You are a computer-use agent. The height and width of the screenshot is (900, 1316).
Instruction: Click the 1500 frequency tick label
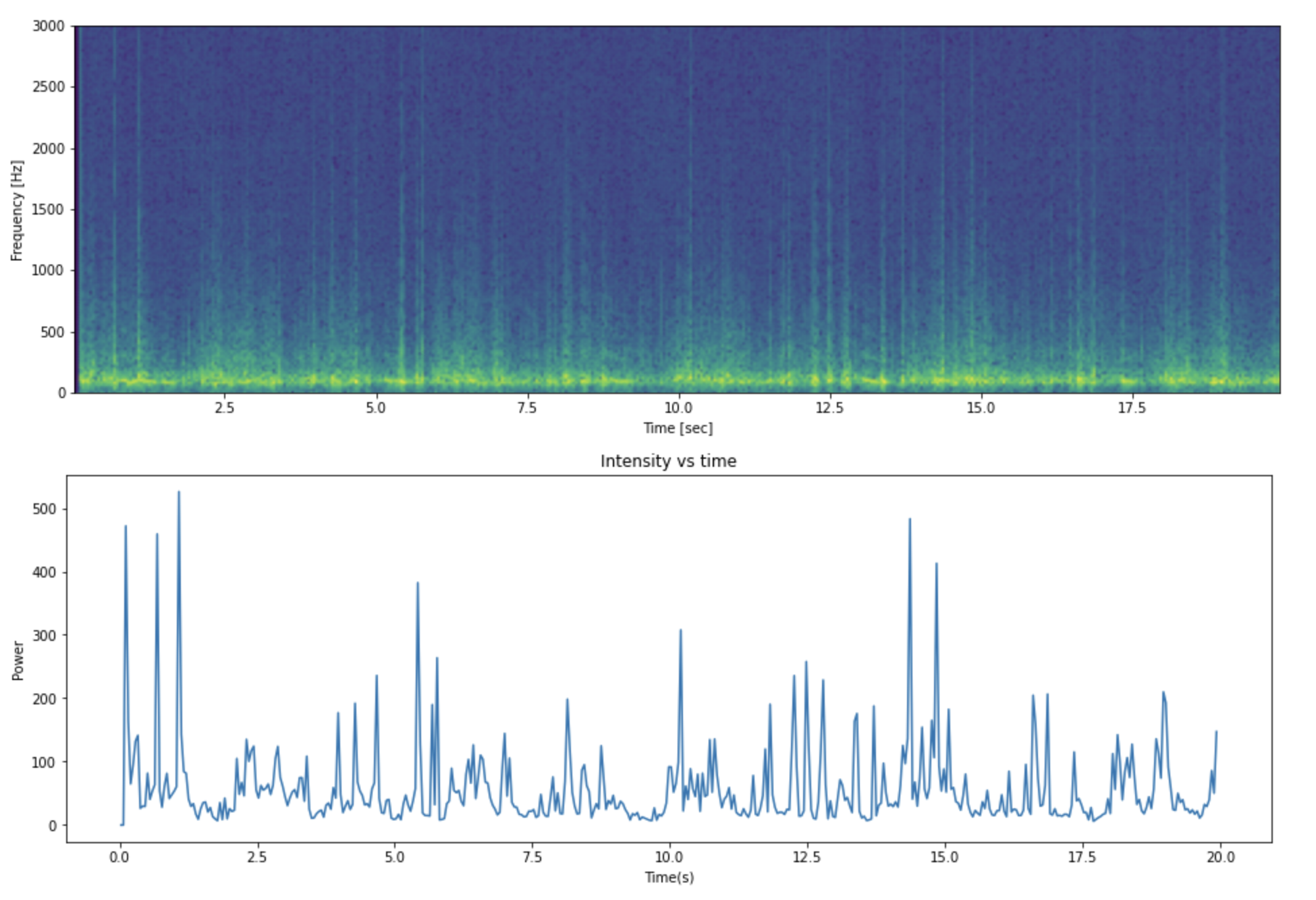point(48,210)
